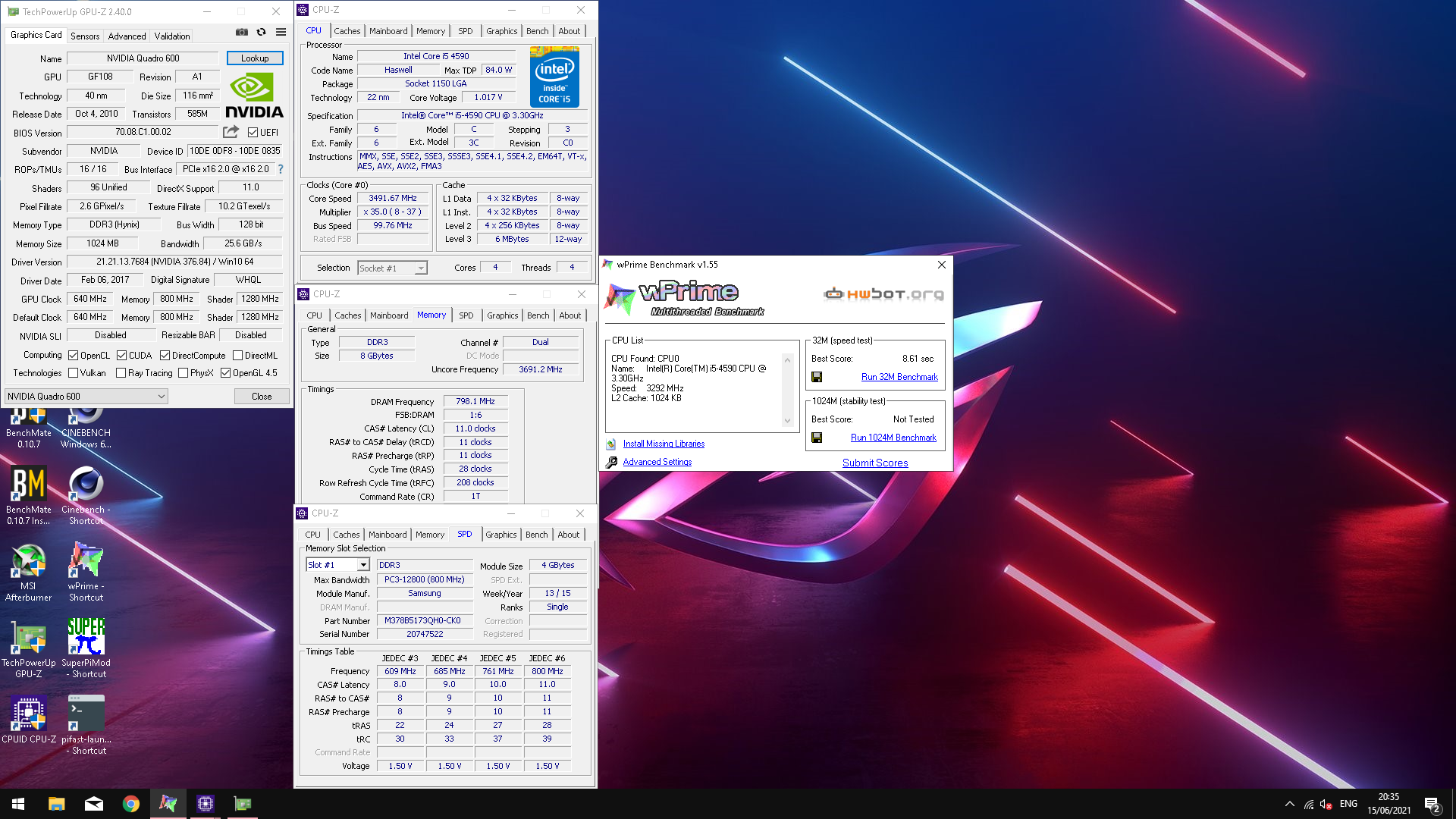Switch to the Sensors tab in GPU-Z

[85, 36]
